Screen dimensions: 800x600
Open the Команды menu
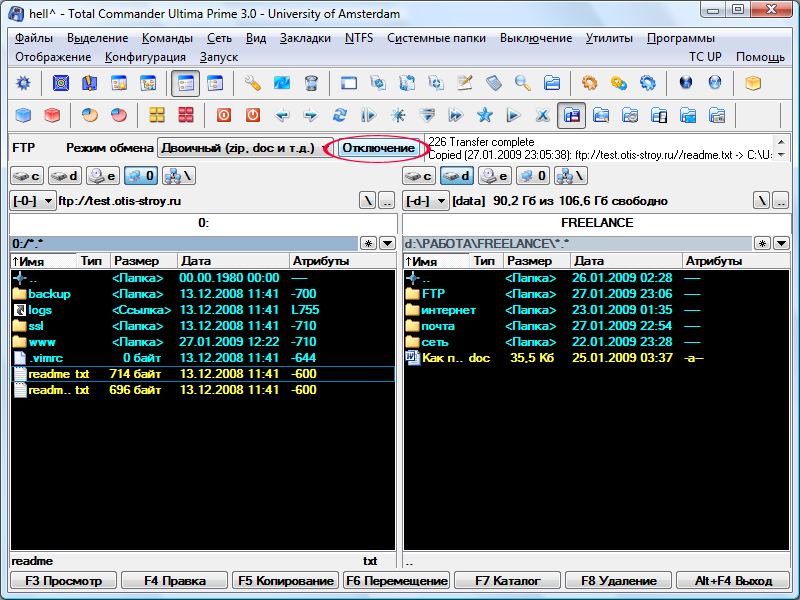tap(167, 38)
